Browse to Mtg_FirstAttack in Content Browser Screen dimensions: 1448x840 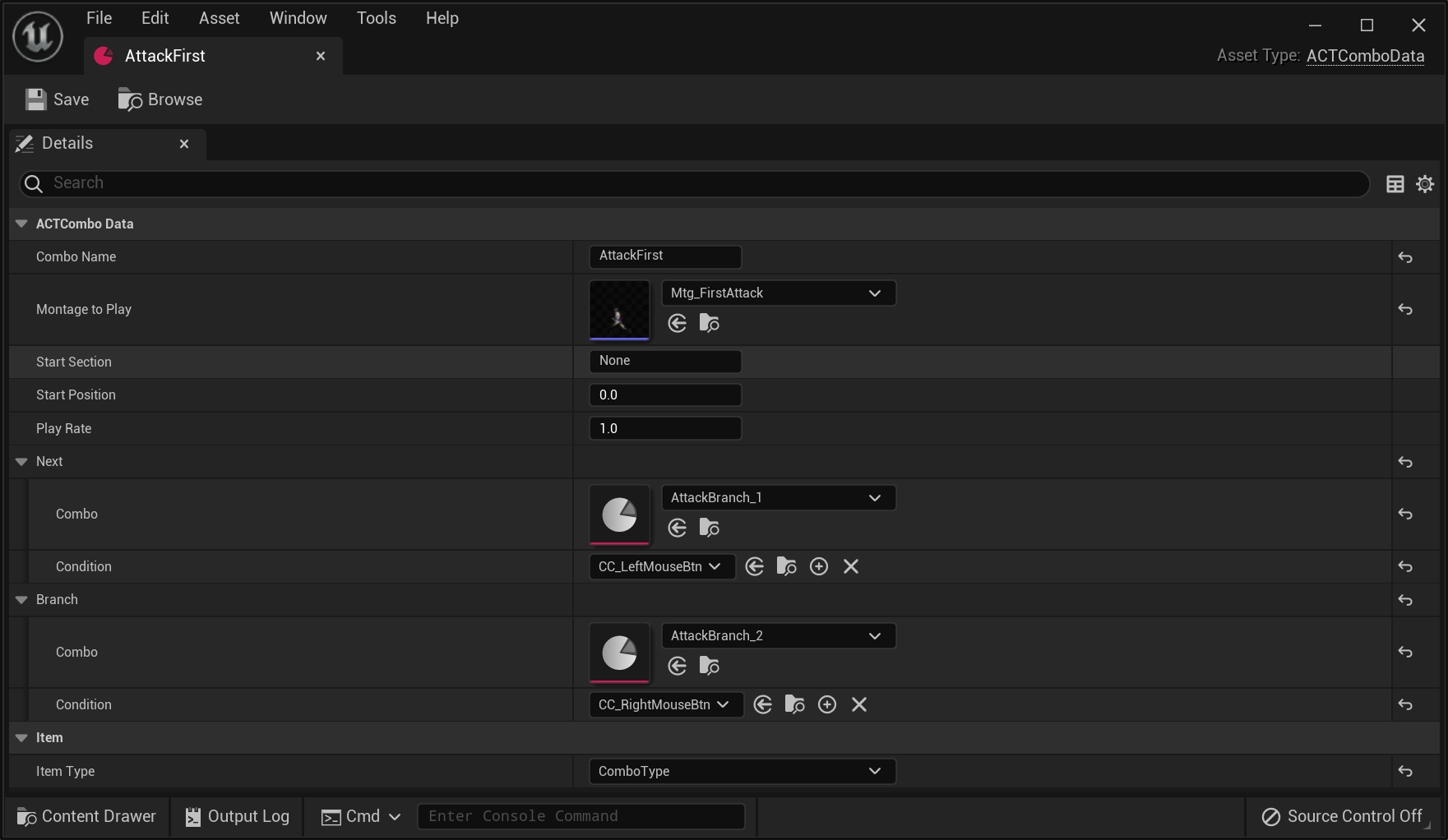tap(709, 323)
